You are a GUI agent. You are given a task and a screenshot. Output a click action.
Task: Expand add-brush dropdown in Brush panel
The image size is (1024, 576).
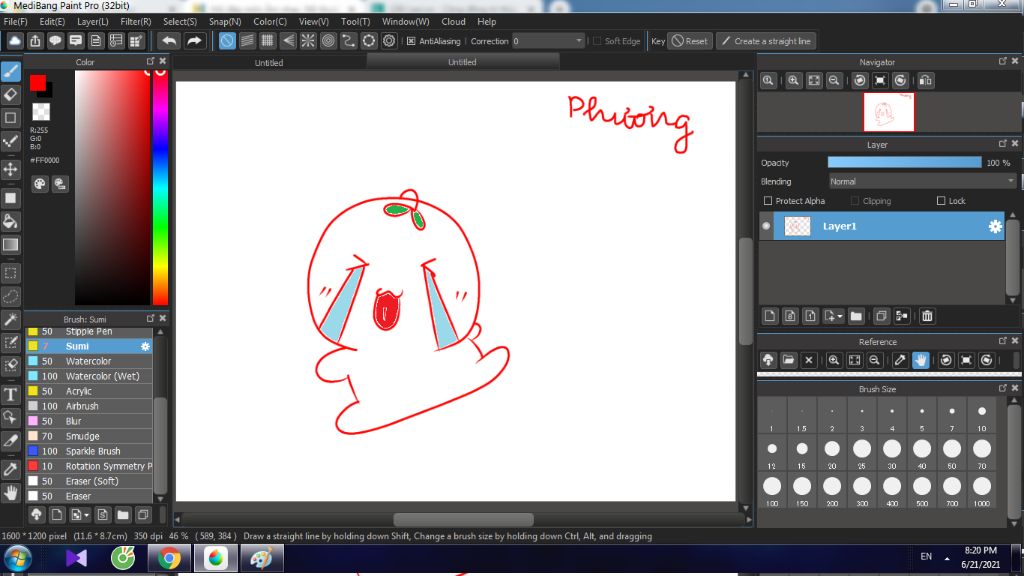86,515
